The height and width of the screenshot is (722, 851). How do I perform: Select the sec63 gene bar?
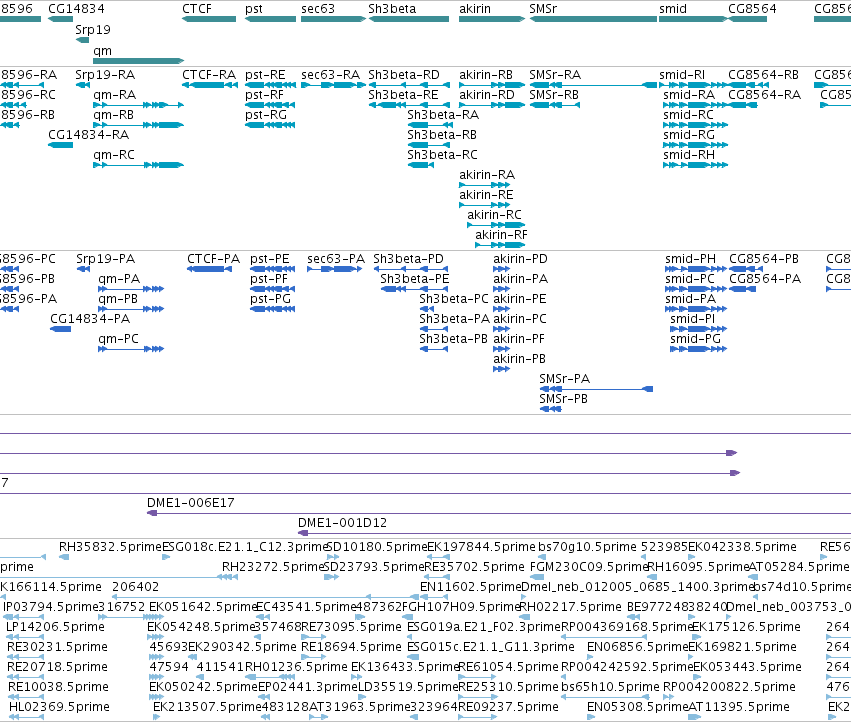point(333,19)
